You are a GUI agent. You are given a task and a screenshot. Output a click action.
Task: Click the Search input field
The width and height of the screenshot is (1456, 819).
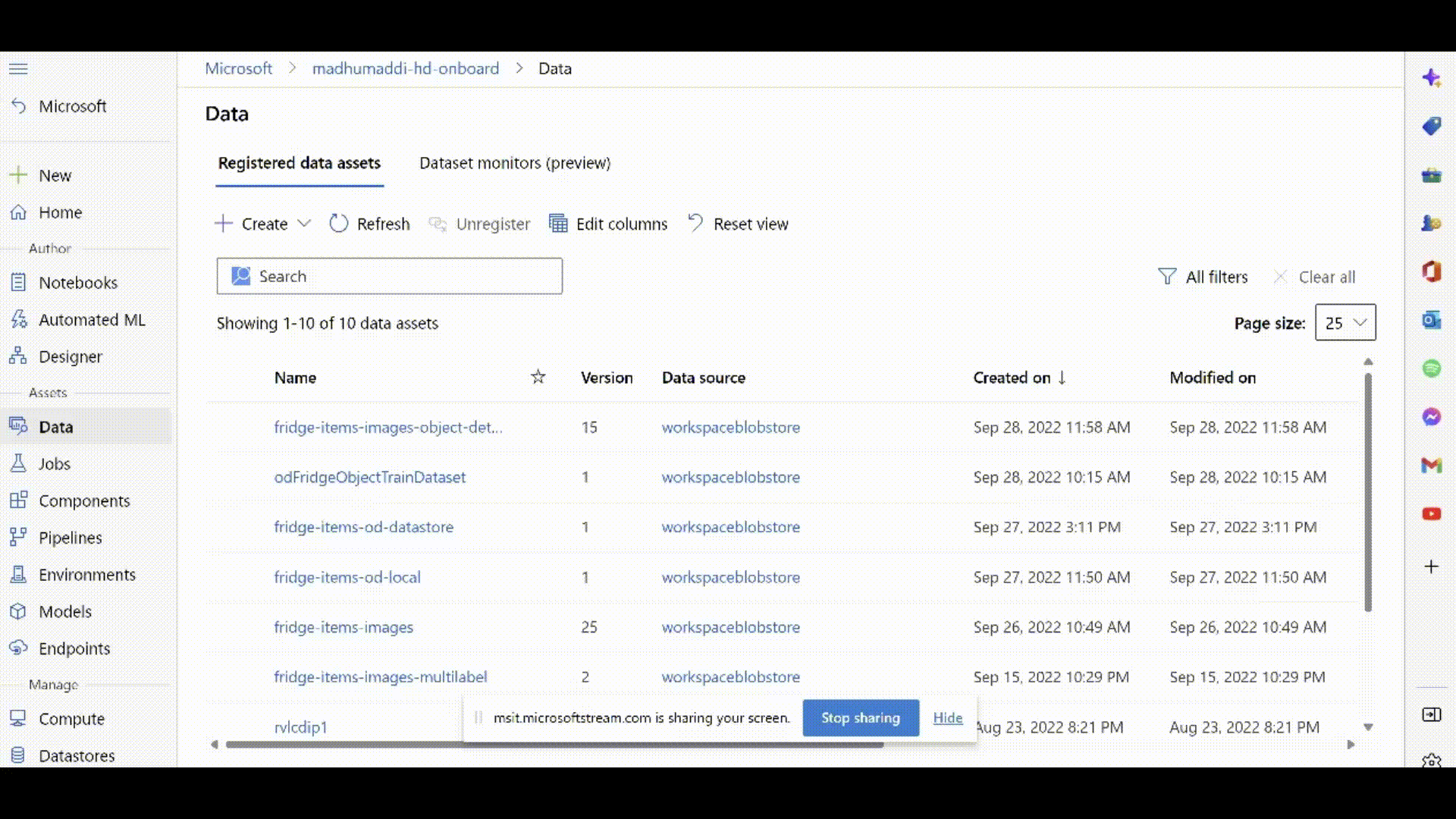coord(389,276)
